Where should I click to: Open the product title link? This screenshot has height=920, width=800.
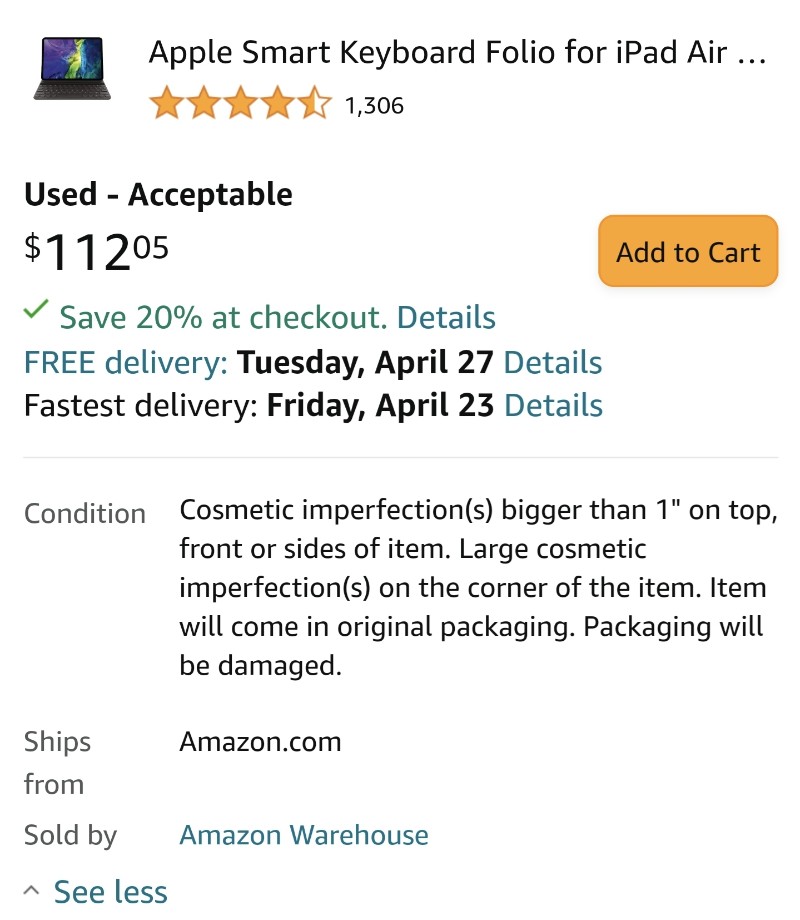pos(457,52)
